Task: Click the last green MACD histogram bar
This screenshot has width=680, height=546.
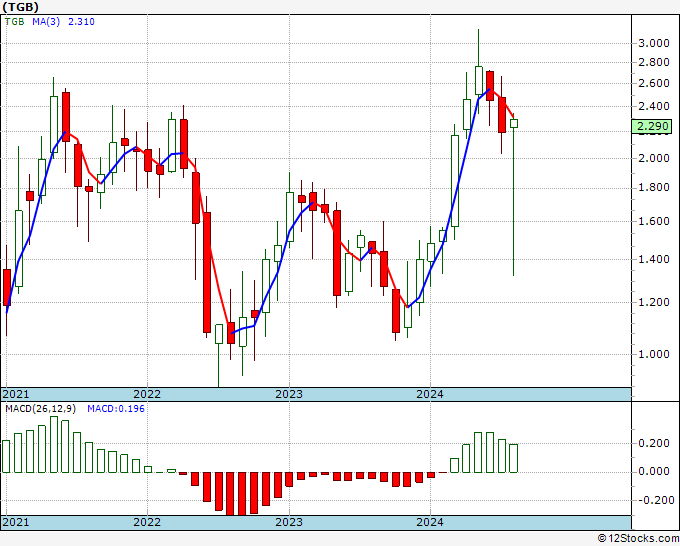Action: 513,458
